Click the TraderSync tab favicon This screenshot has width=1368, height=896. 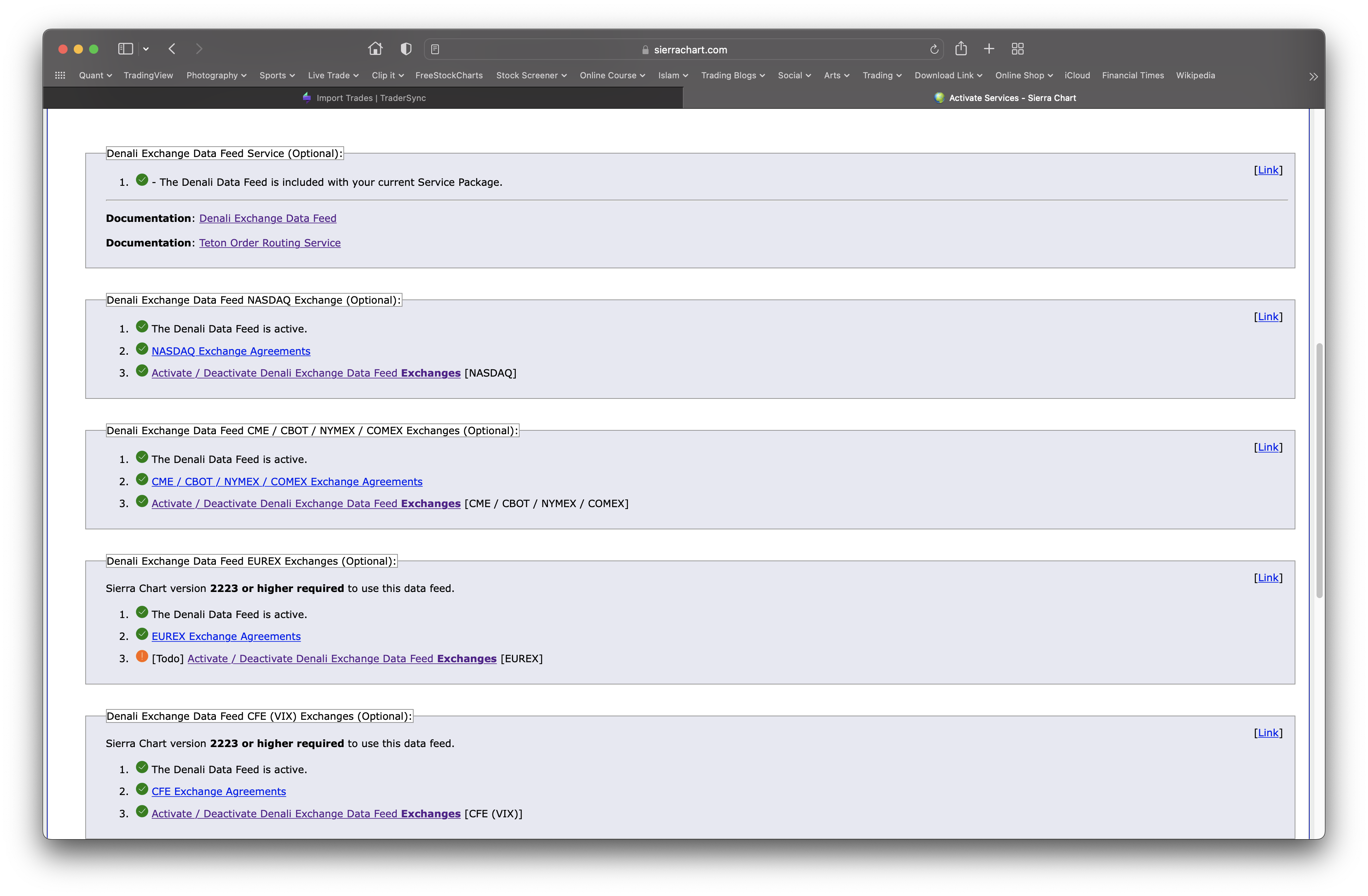[307, 97]
